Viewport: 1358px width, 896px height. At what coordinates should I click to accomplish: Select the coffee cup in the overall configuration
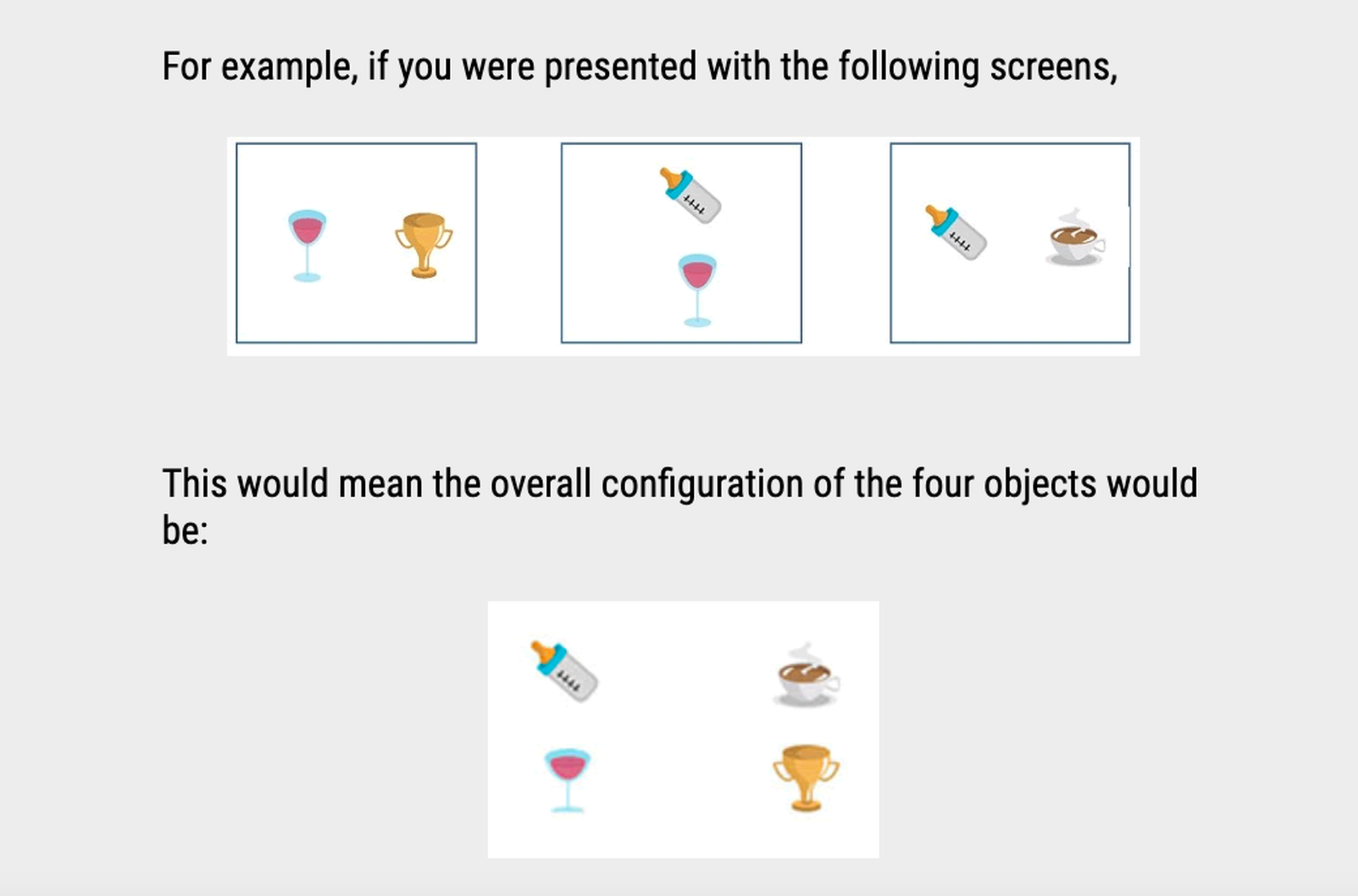807,675
